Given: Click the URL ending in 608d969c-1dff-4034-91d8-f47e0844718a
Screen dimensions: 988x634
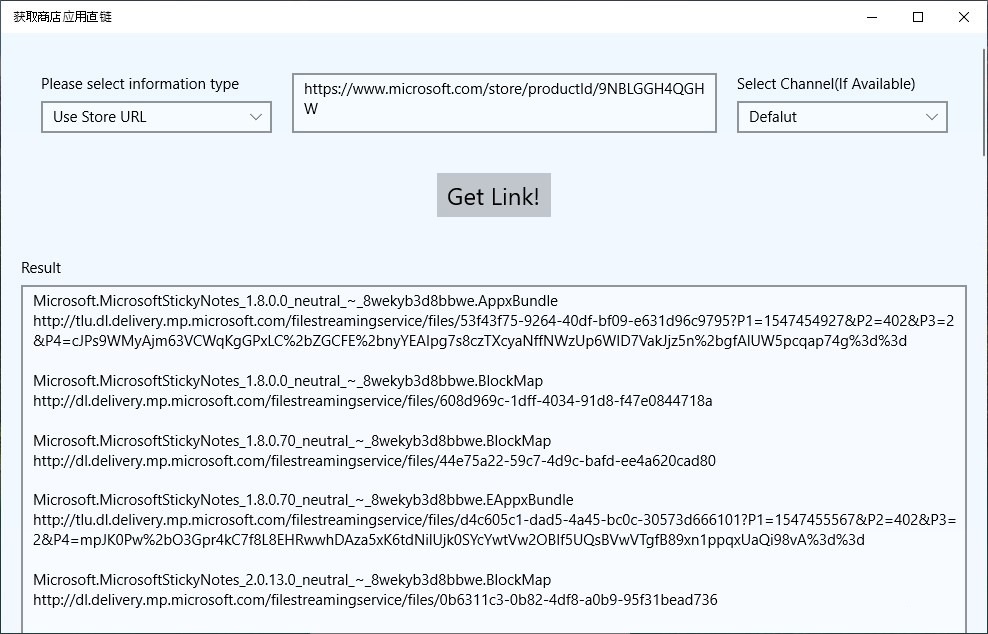Looking at the screenshot, I should [x=372, y=401].
